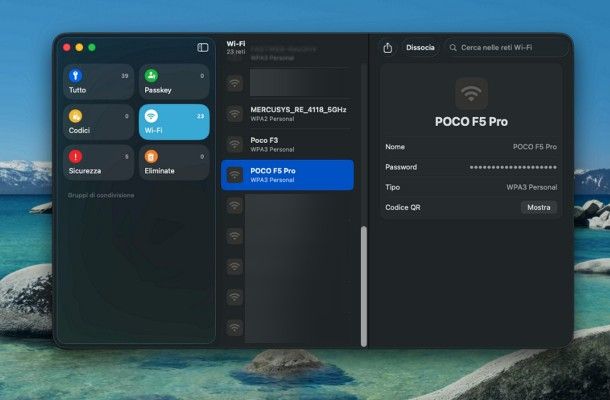Click the Wi-Fi list header title

tap(236, 44)
